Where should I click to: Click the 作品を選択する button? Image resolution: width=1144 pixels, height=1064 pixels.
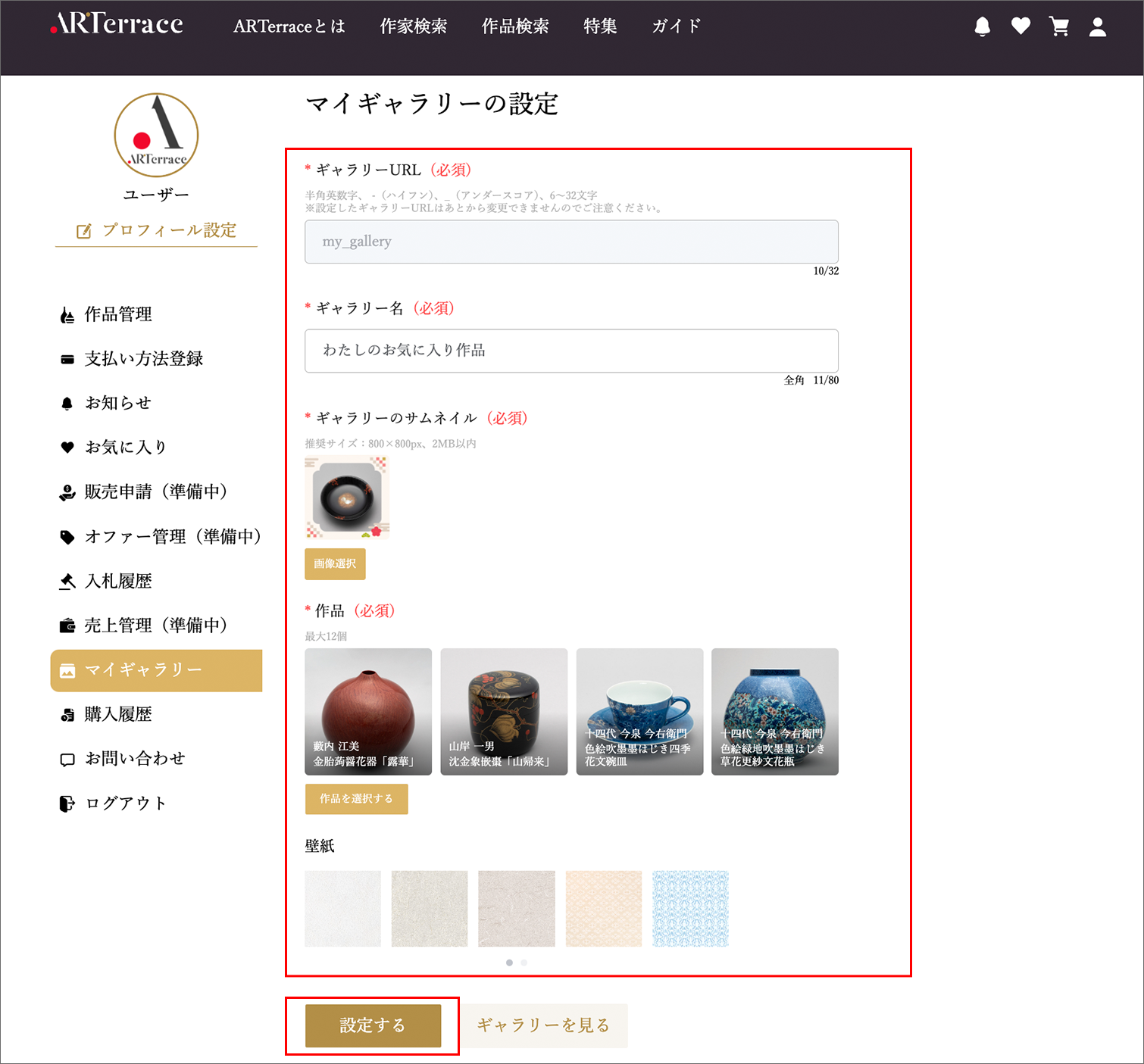(356, 799)
